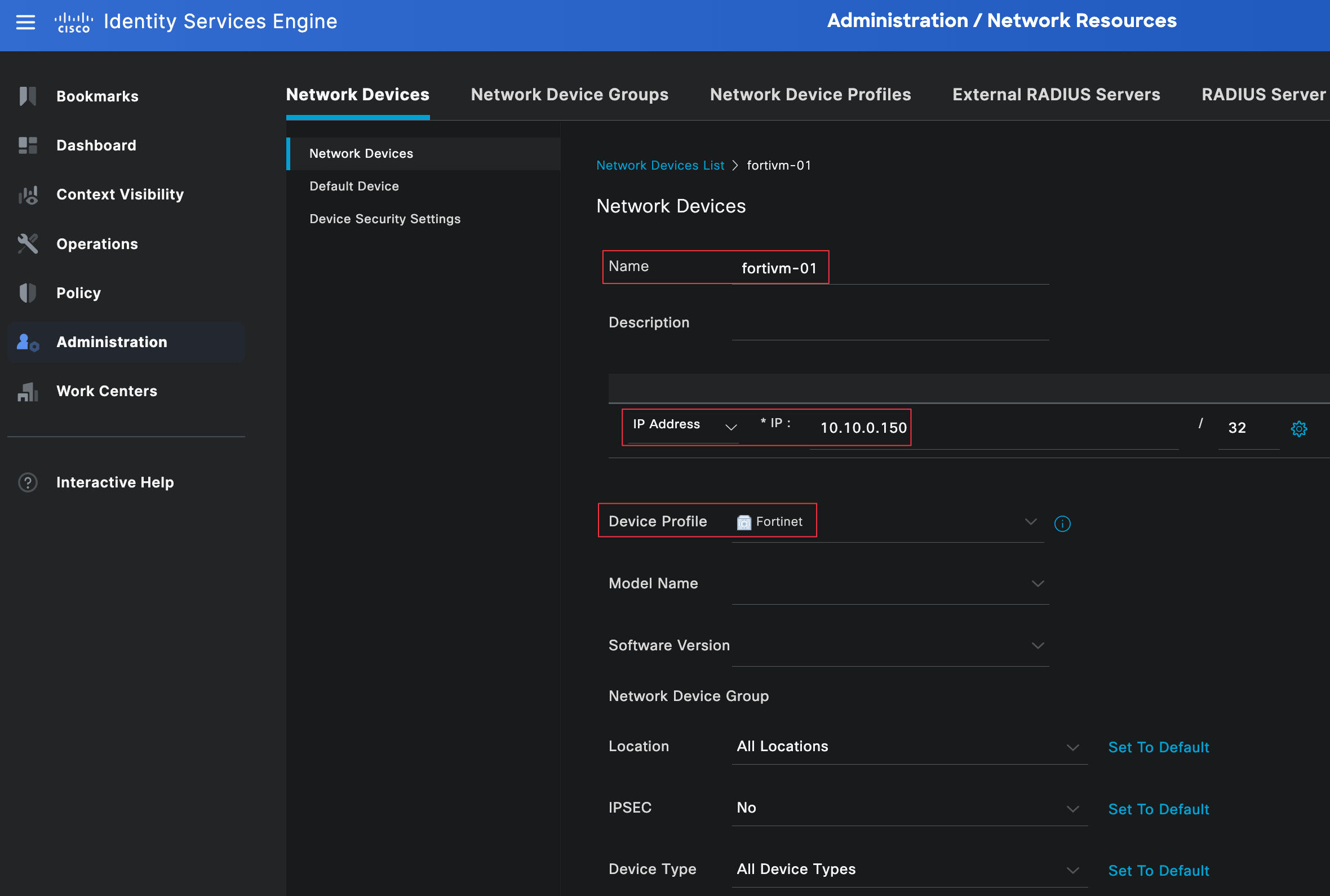The width and height of the screenshot is (1330, 896).
Task: Open the Software Version dropdown
Action: [x=1038, y=646]
